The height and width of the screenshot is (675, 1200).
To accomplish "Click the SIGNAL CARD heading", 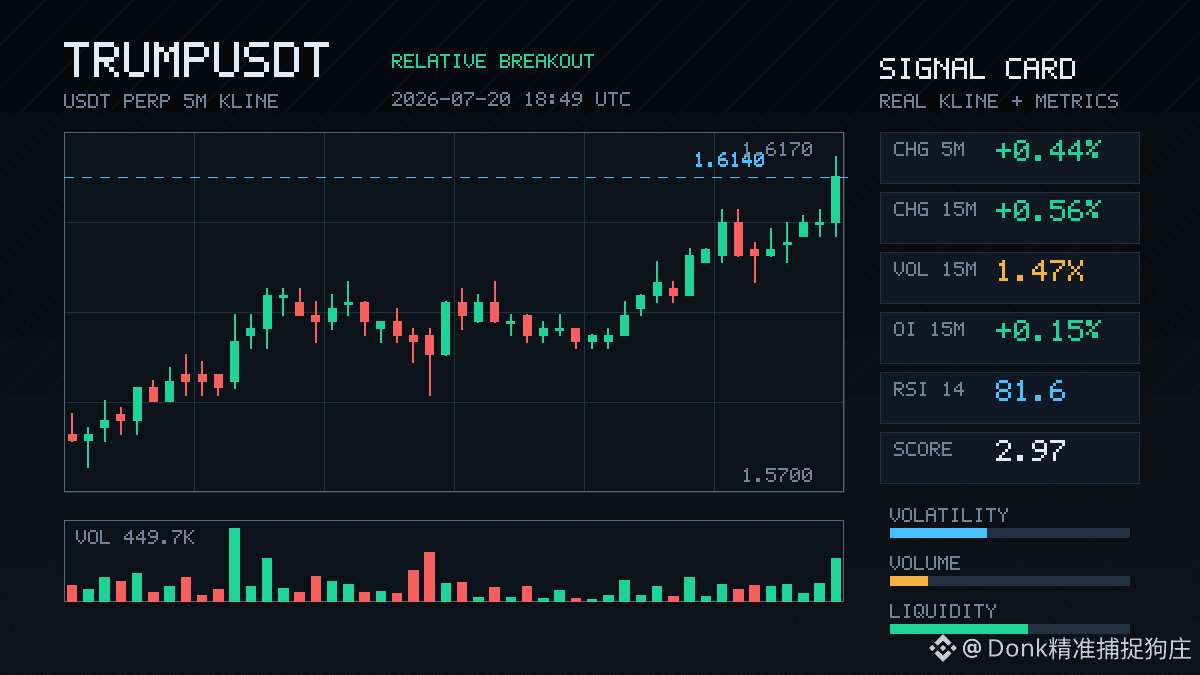I will pyautogui.click(x=977, y=69).
